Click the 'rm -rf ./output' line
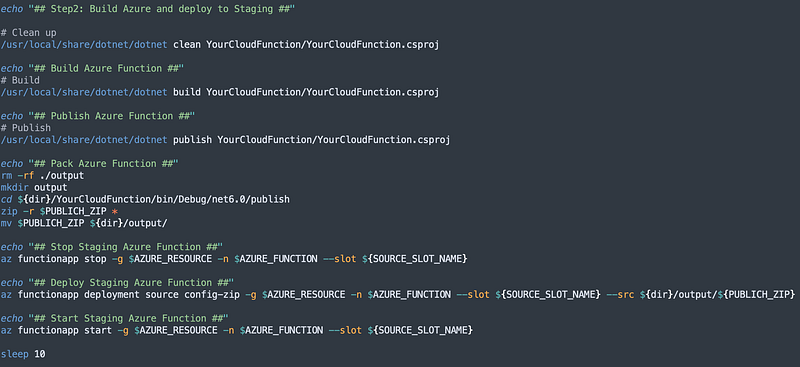 42,176
